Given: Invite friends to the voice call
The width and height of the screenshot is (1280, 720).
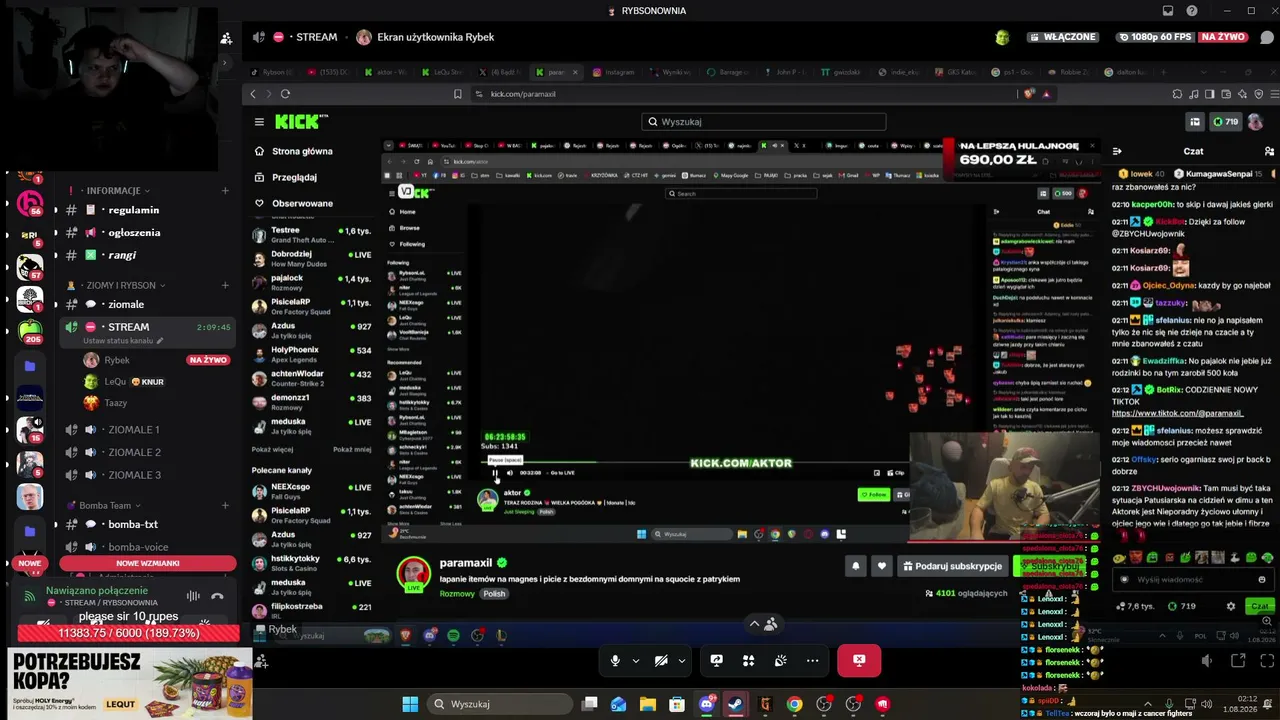Looking at the screenshot, I should click(x=261, y=661).
